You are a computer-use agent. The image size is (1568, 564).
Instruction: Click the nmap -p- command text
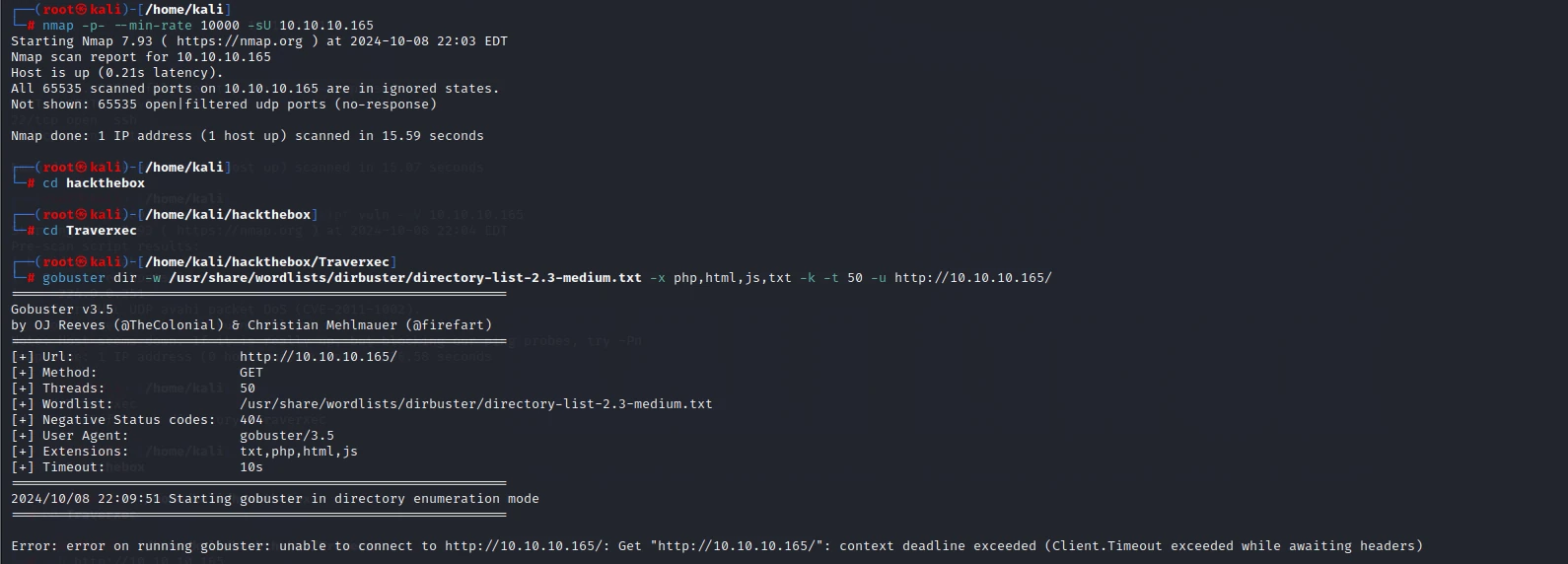(208, 26)
